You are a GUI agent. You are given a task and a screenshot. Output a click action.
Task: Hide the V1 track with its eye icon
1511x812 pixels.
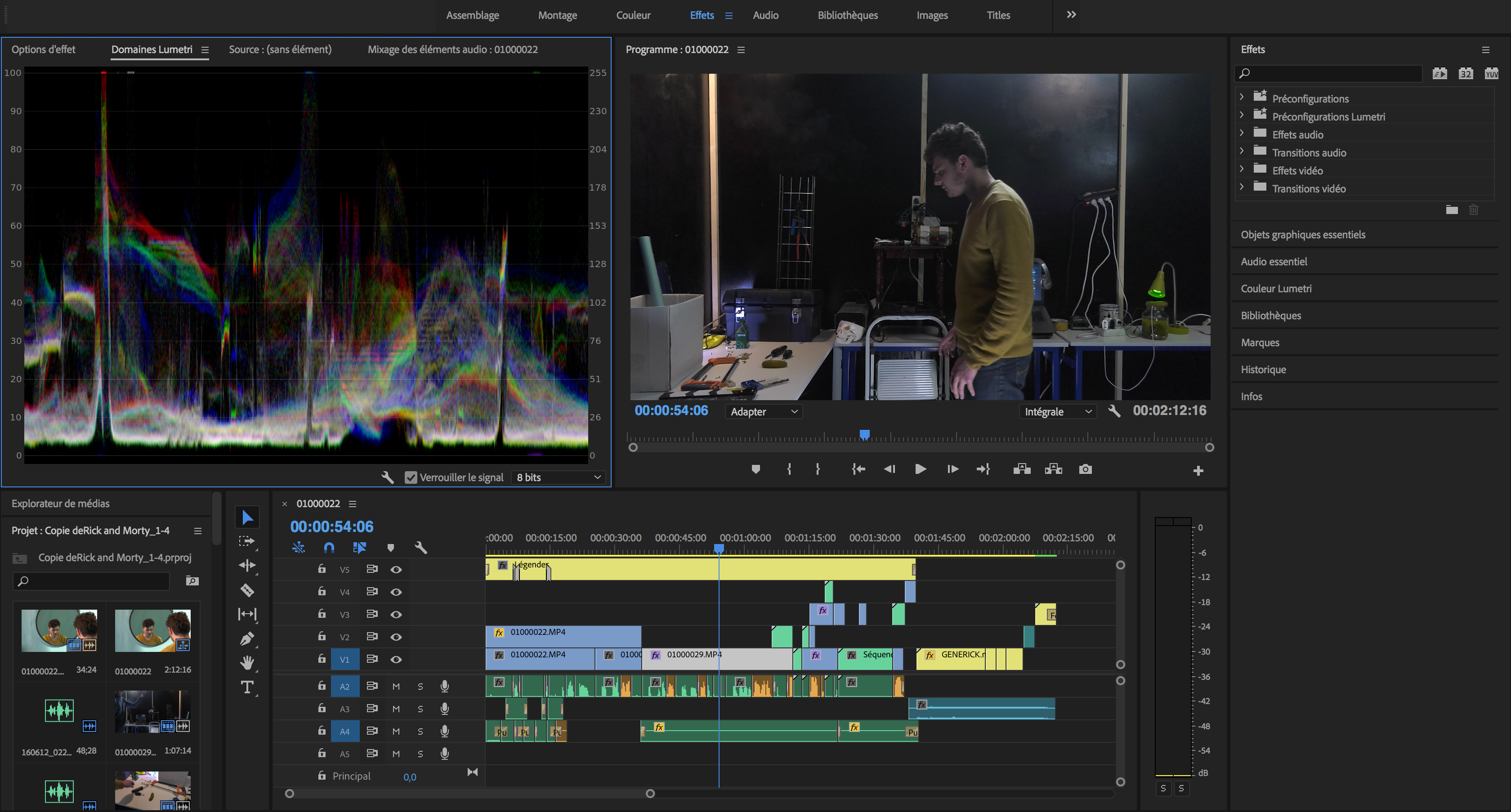tap(397, 659)
